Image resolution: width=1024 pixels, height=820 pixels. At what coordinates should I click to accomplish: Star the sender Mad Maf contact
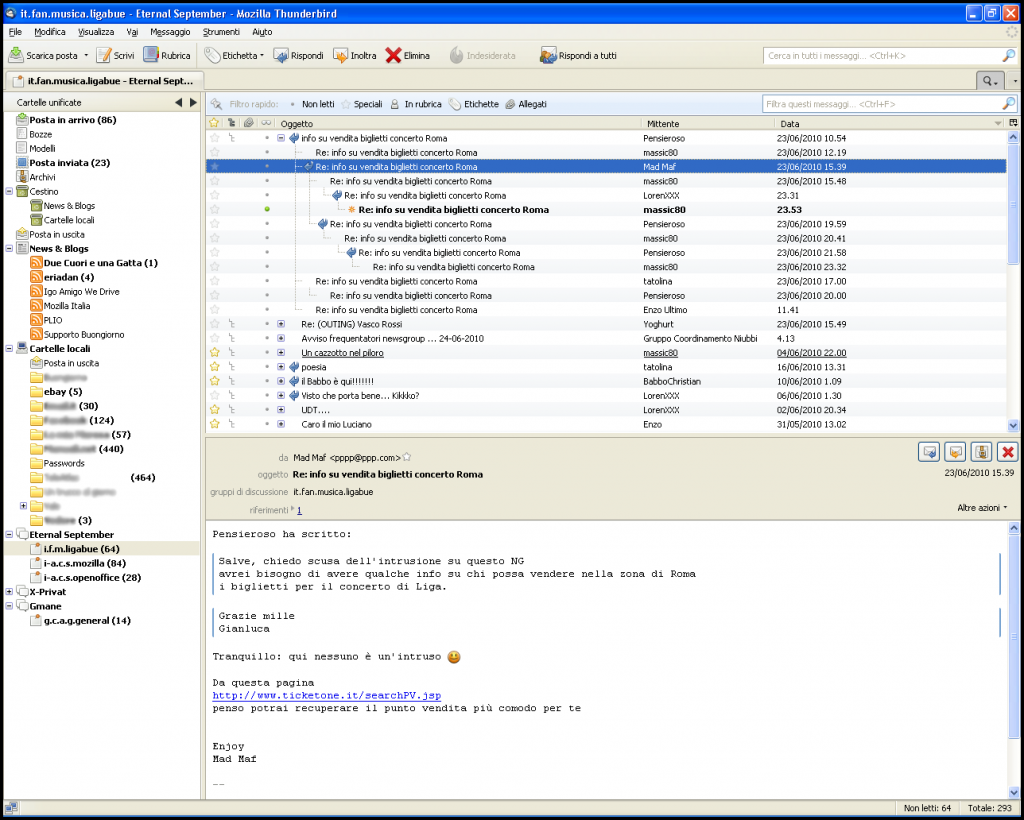pos(407,457)
